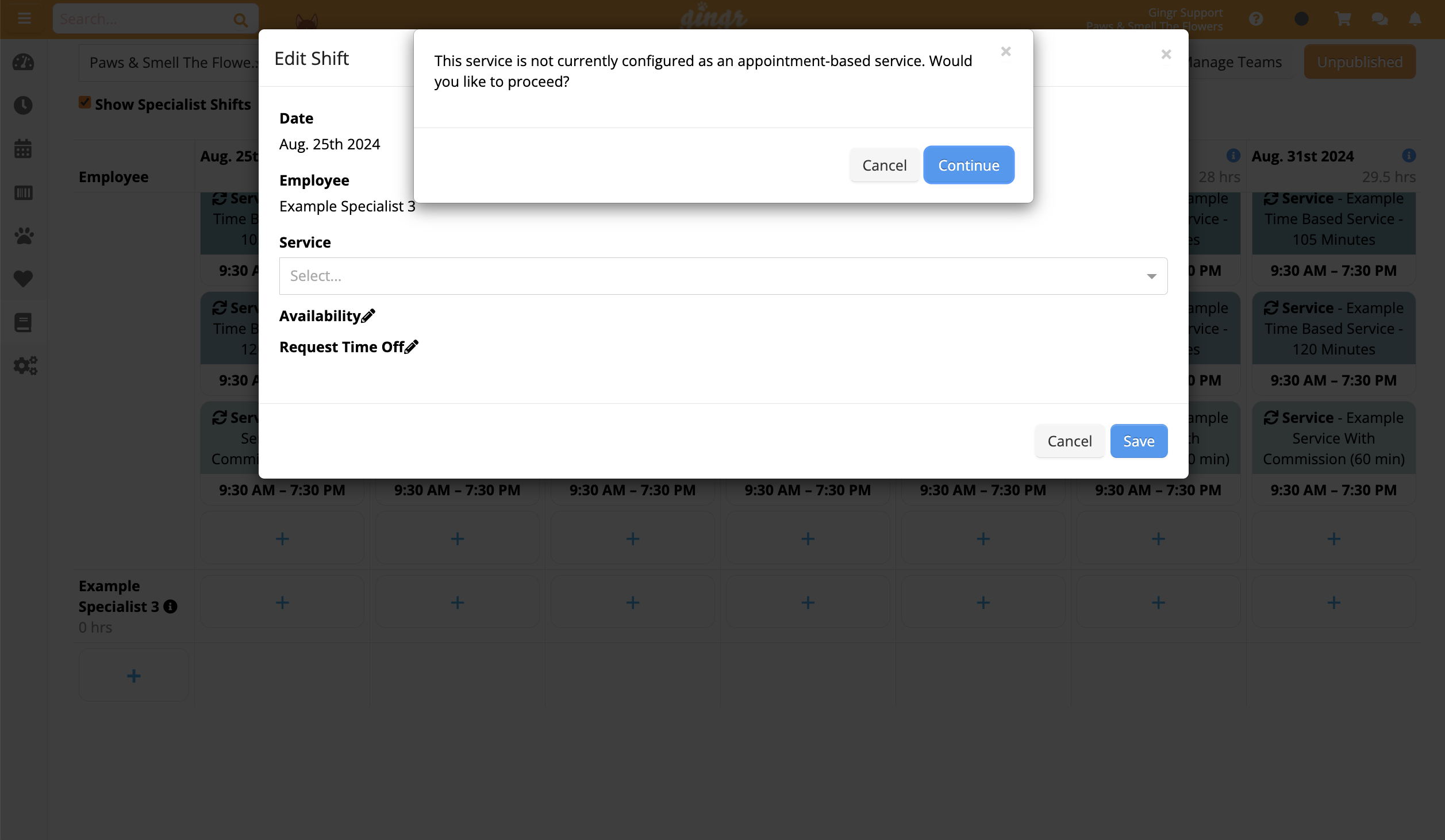Screen dimensions: 1445x840
Task: Click info icon left of Aug. 31st column
Action: 1233,155
